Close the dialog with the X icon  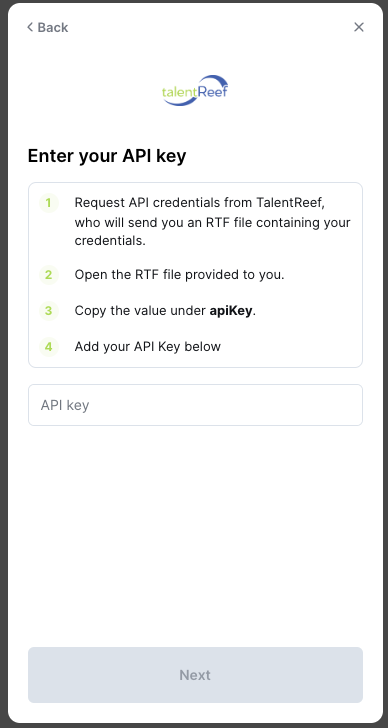[x=359, y=27]
